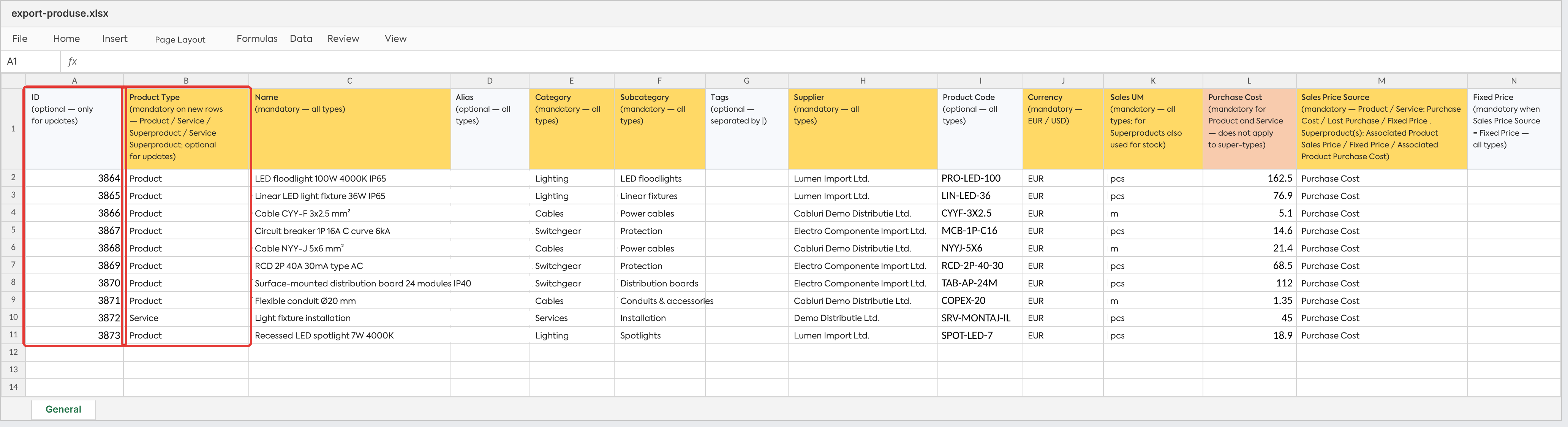Open the Review tab
This screenshot has height=427, width=1568.
[x=343, y=38]
